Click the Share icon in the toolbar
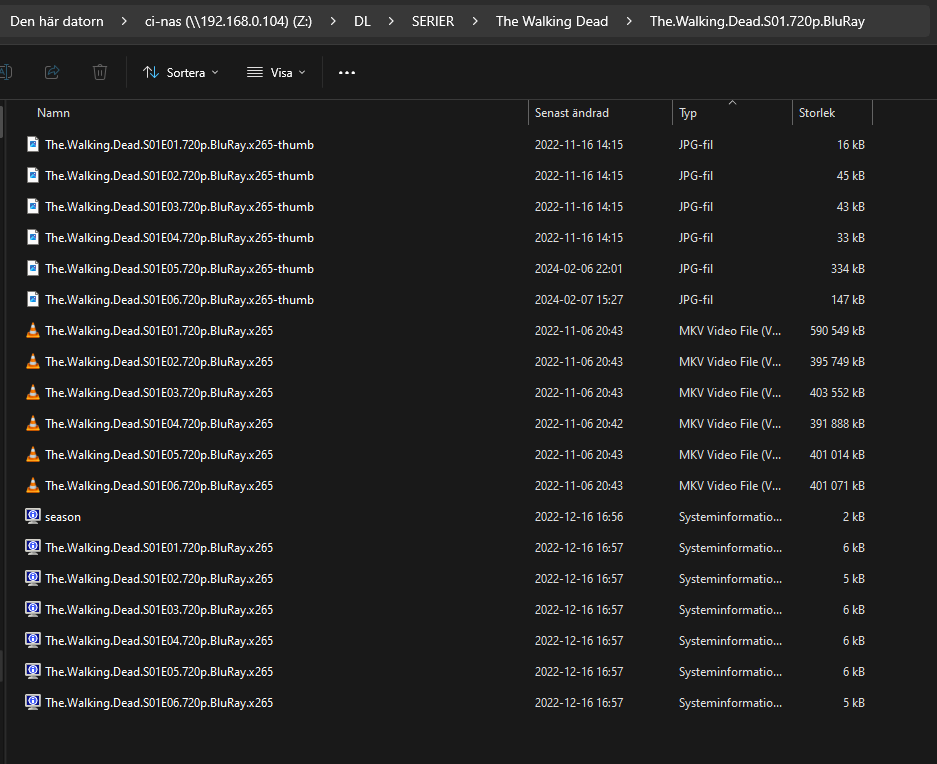The height and width of the screenshot is (764, 937). 52,72
